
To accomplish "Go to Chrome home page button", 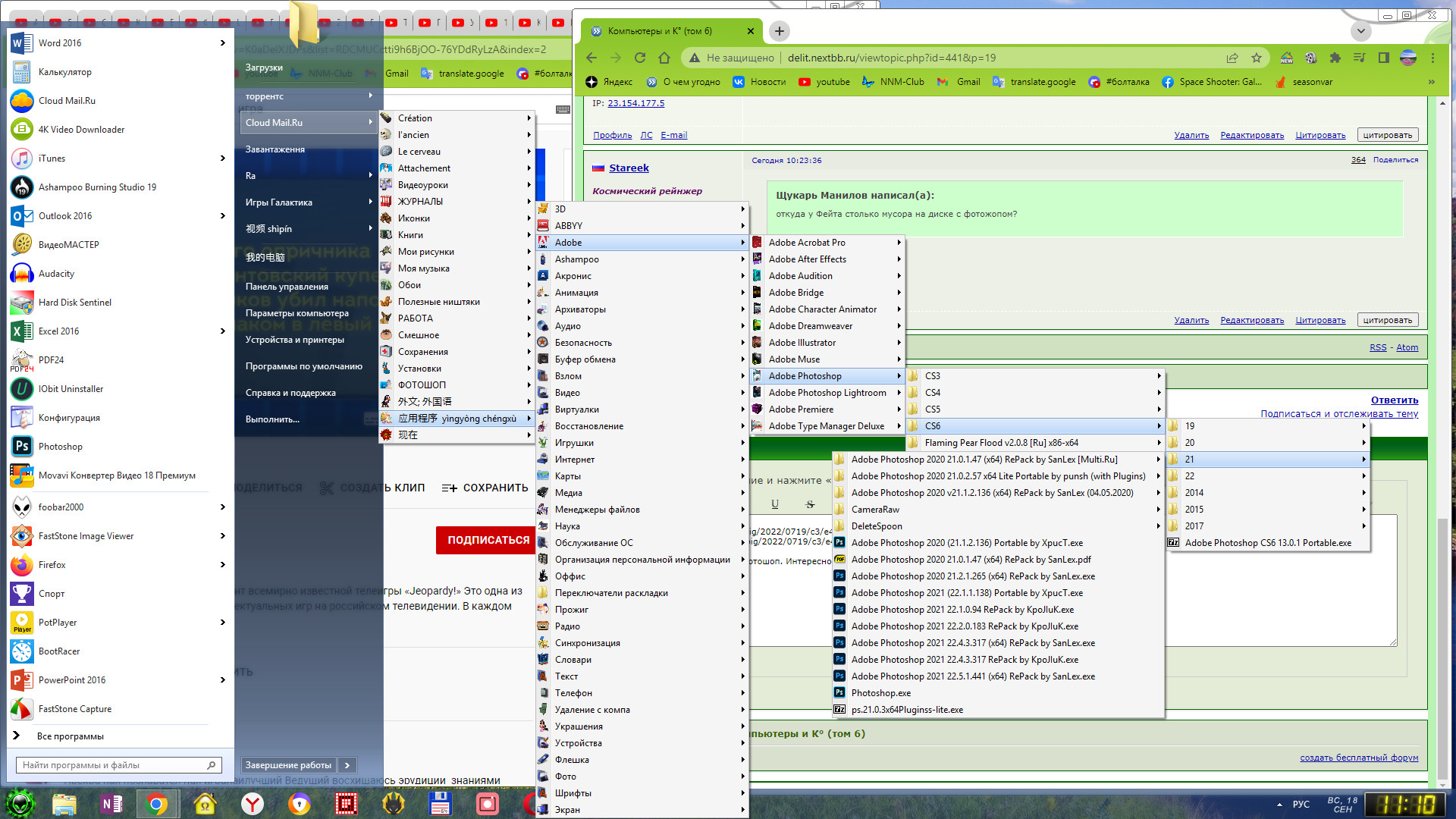I will [x=664, y=58].
